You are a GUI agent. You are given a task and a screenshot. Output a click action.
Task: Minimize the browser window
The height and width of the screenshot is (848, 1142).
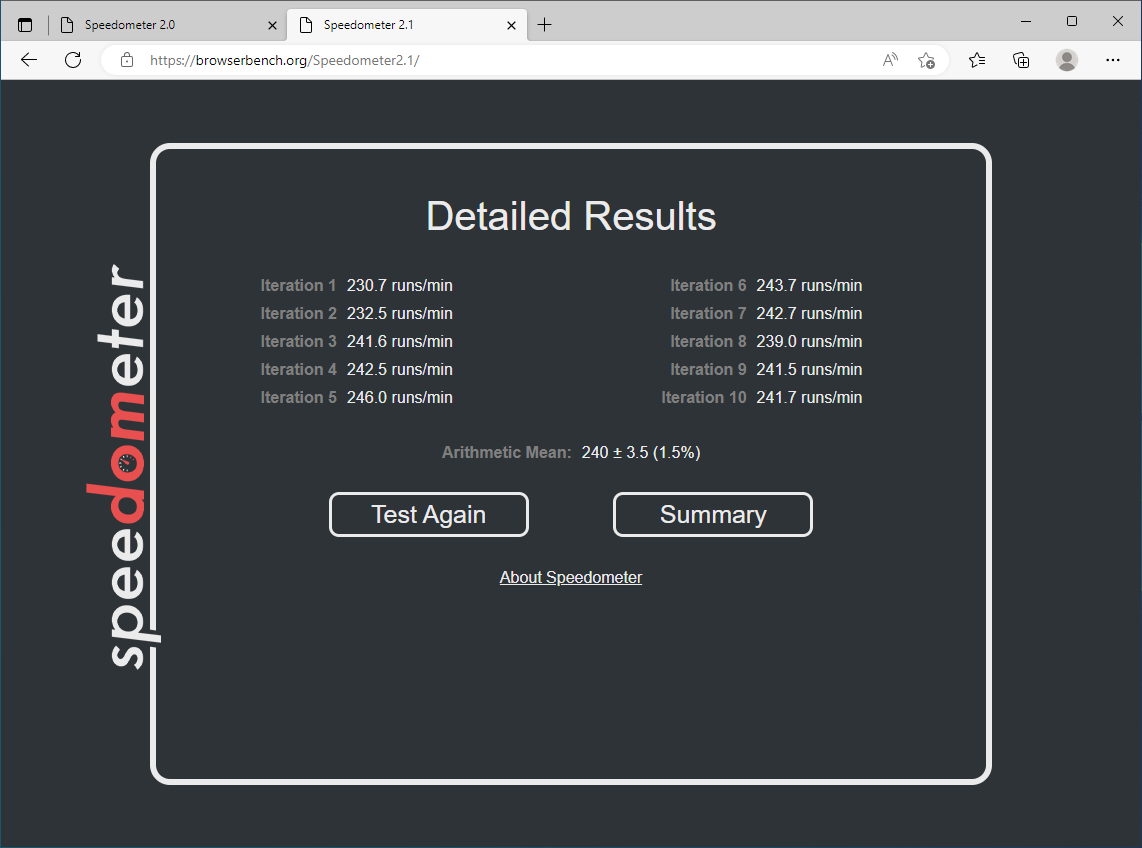pos(1026,21)
